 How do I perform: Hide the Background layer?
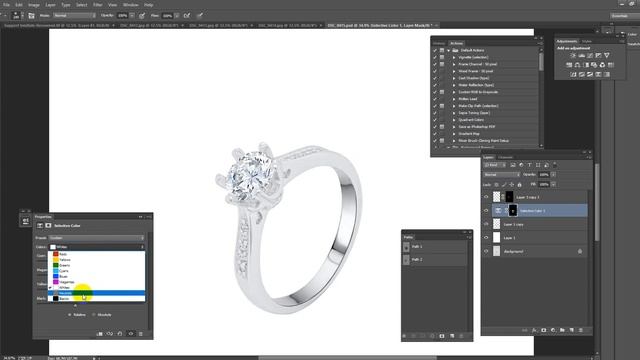[486, 251]
